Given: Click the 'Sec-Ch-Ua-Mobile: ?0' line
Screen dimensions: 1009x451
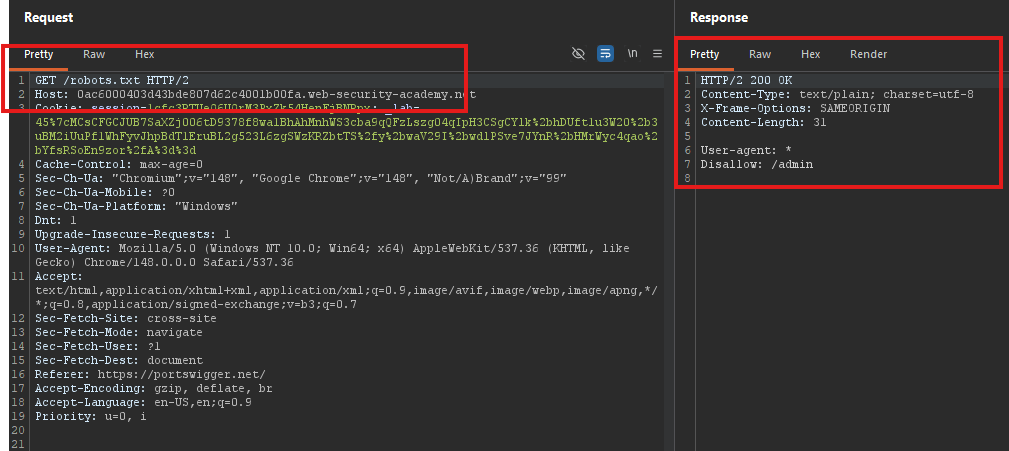Looking at the screenshot, I should point(105,192).
